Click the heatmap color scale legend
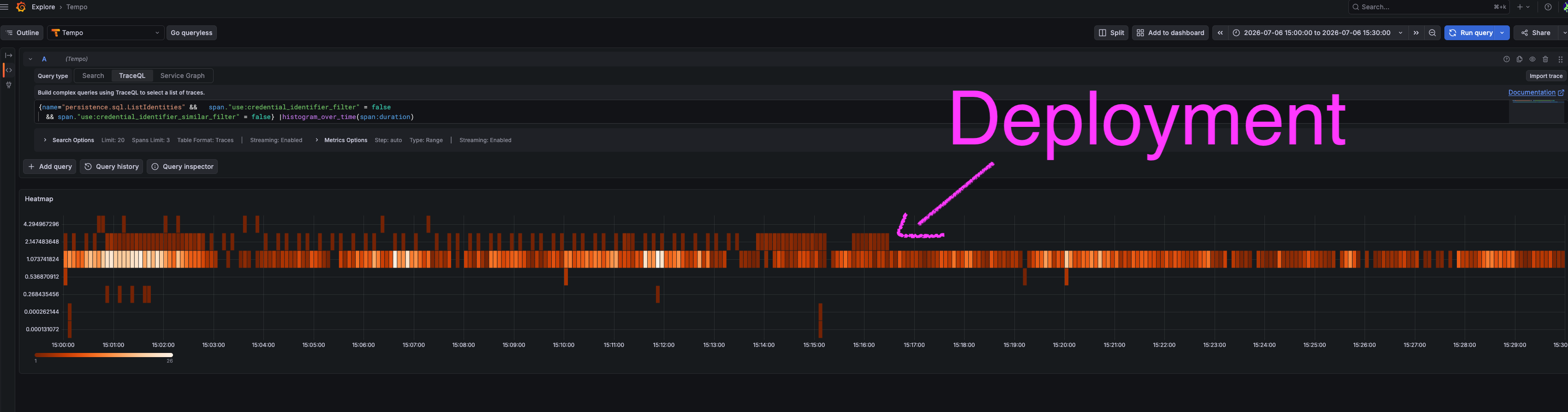Viewport: 1568px width, 412px height. 103,355
